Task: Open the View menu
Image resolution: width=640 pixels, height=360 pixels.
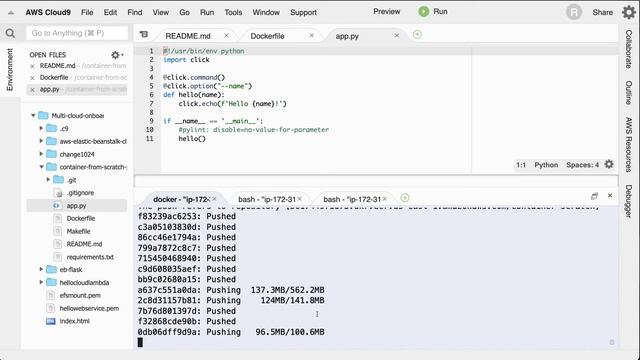Action: tap(161, 12)
